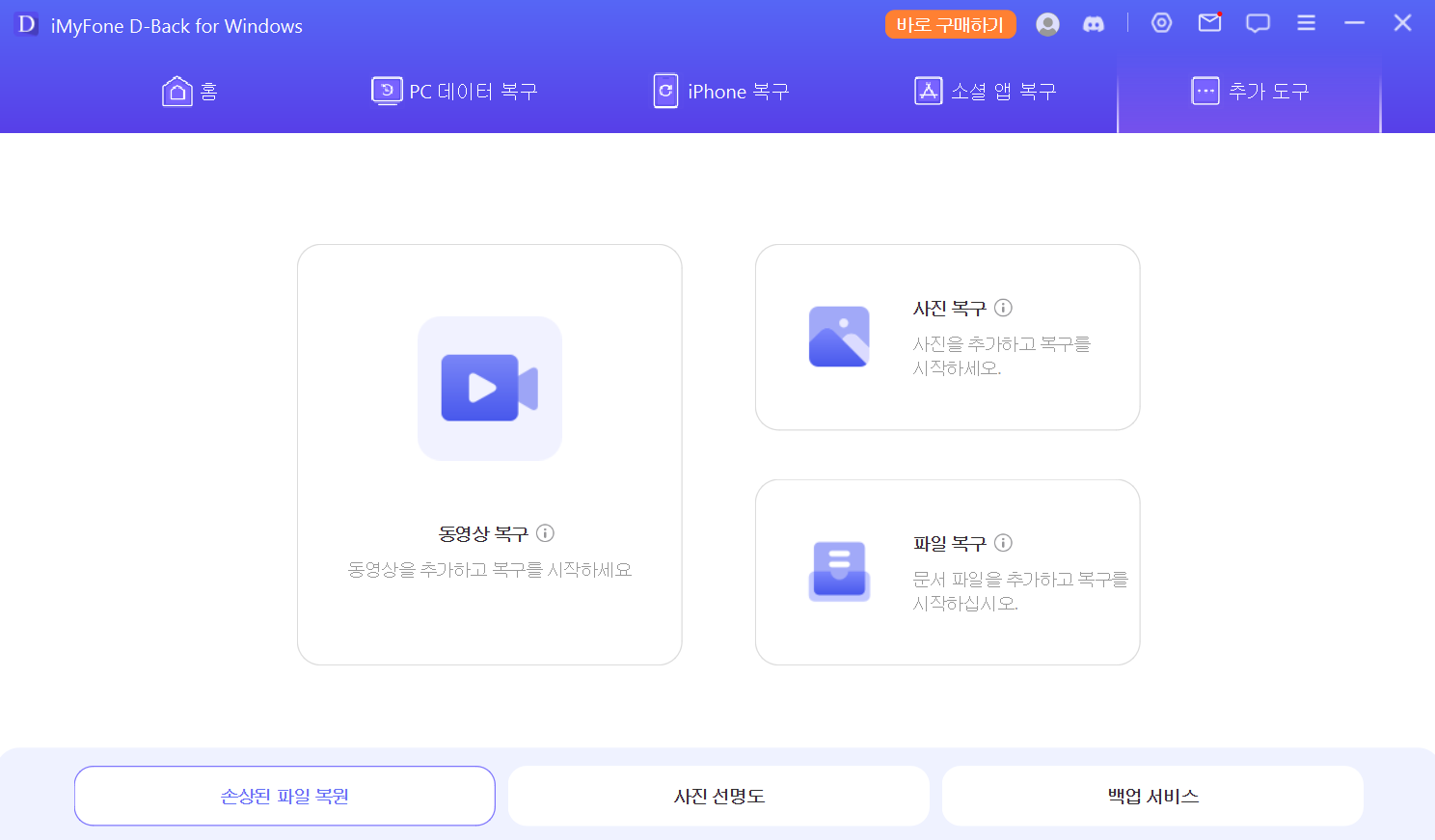Click the file repair drawer icon

(839, 572)
